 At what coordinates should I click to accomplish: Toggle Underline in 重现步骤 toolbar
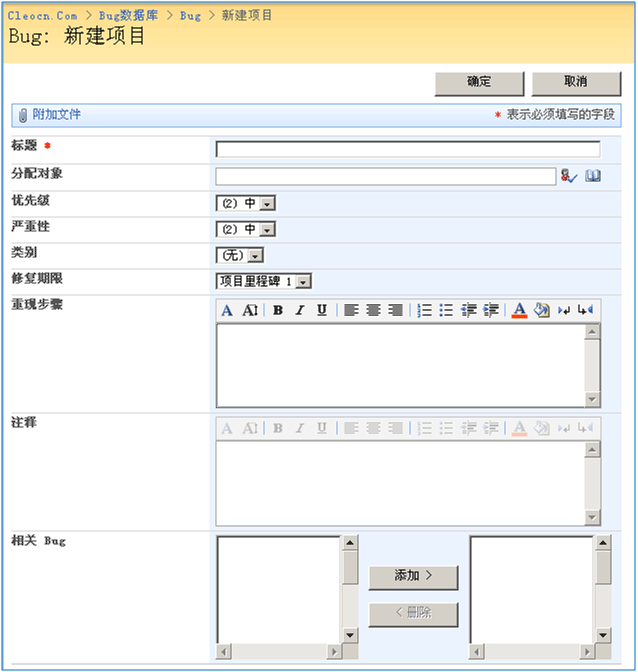point(322,310)
